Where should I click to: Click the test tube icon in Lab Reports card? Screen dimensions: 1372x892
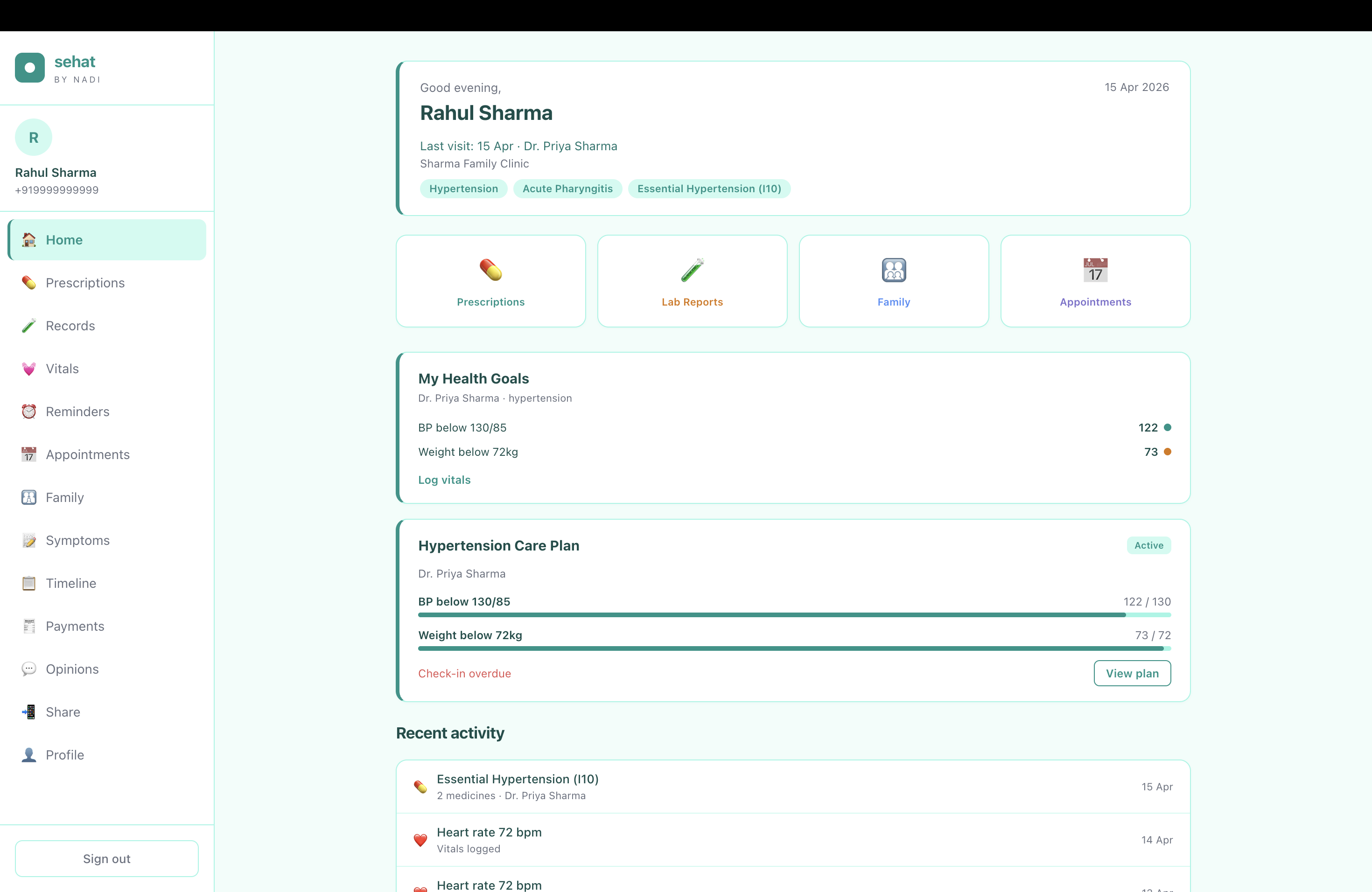coord(693,270)
